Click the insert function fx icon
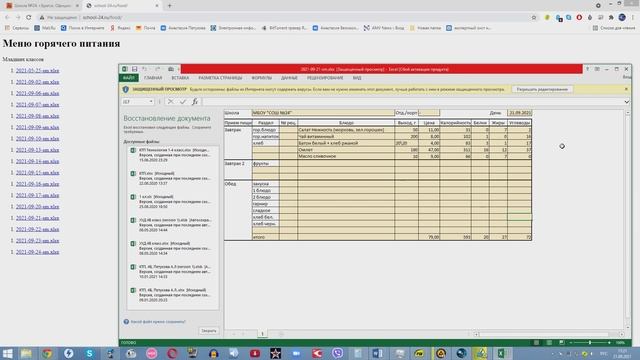Viewport: 640px width, 360px height. (195, 102)
